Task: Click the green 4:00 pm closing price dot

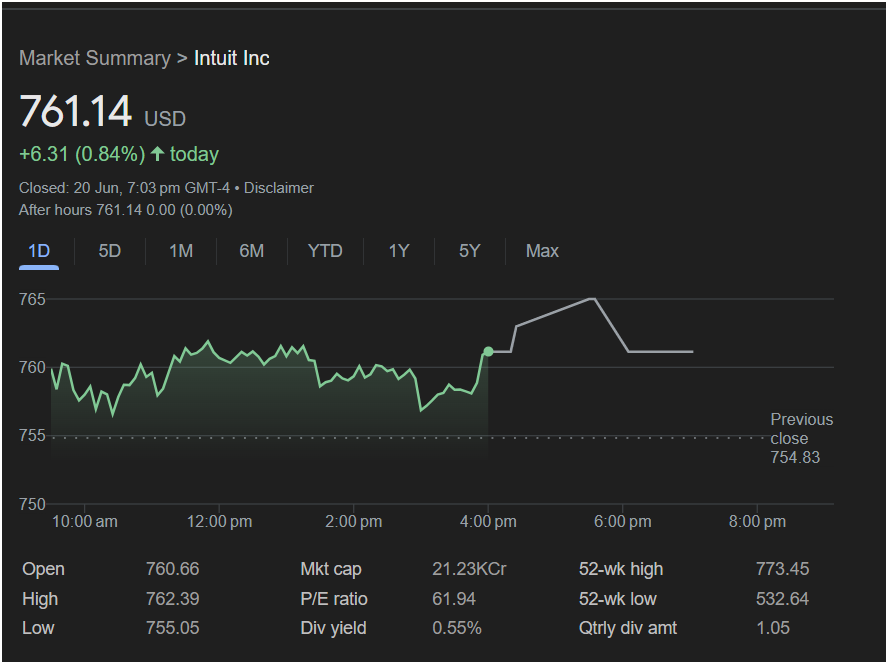Action: click(488, 352)
